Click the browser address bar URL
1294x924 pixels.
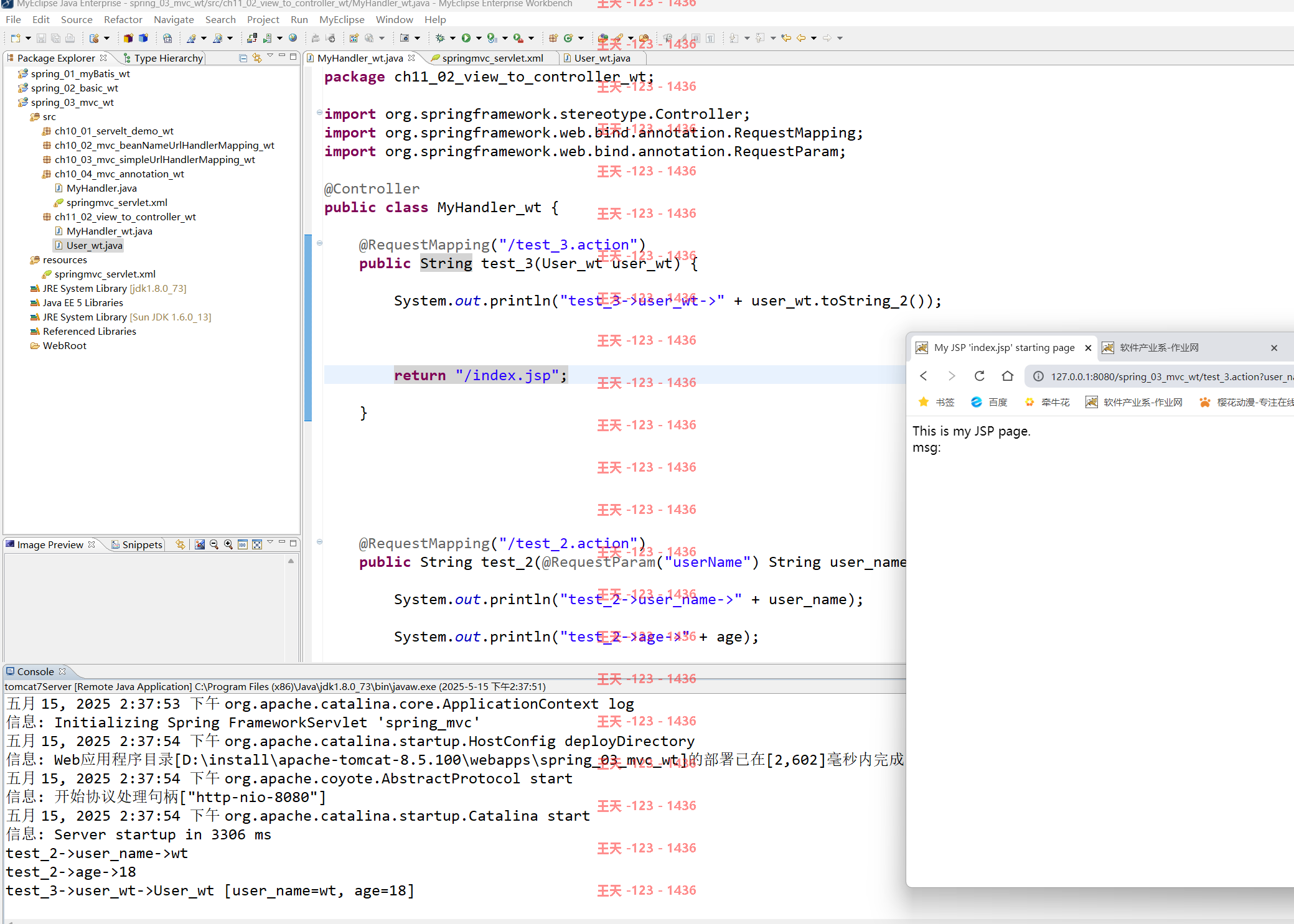pos(1172,376)
